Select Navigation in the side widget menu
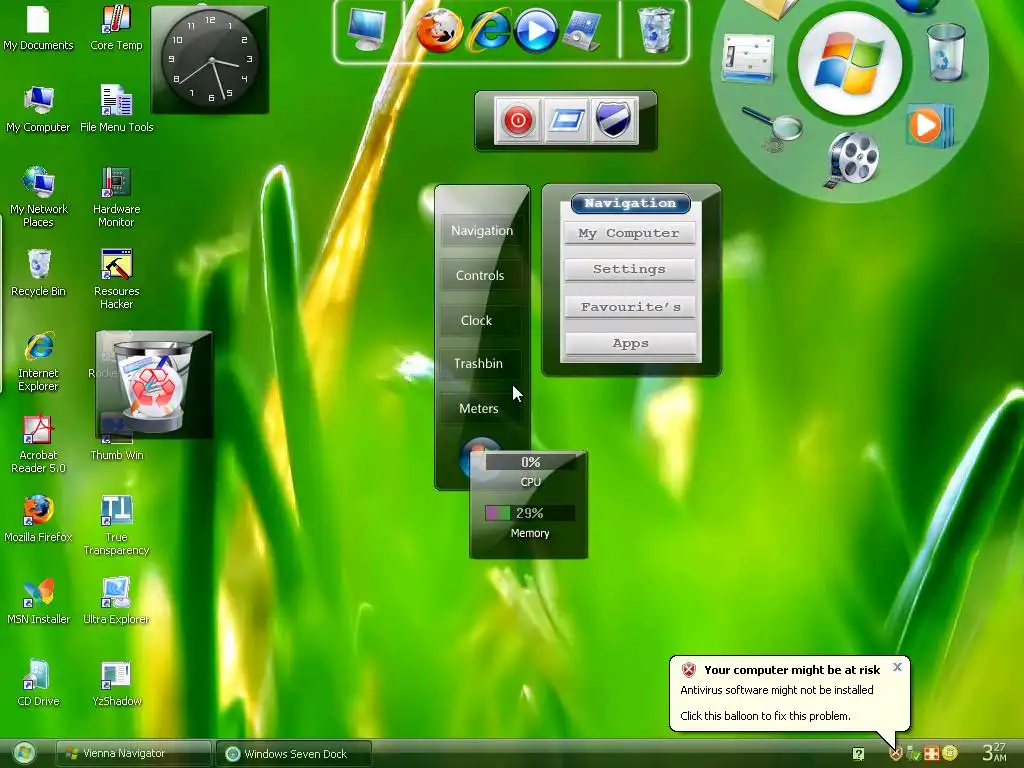 click(x=482, y=231)
